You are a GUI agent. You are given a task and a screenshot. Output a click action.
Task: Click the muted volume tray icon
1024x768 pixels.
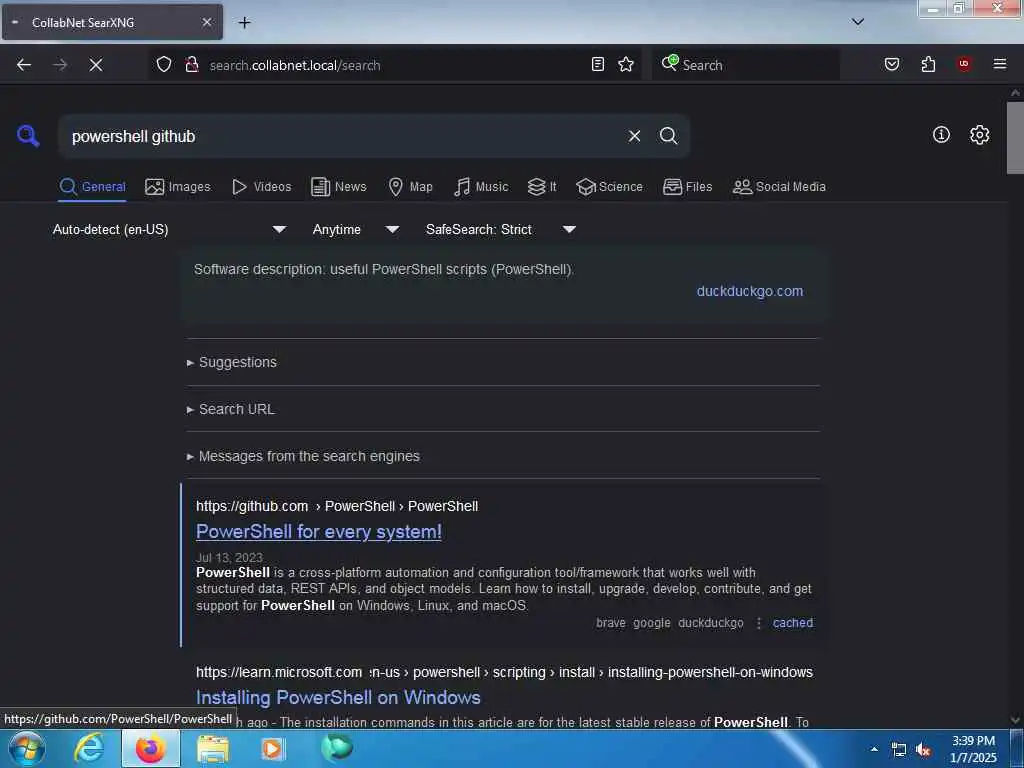(923, 750)
